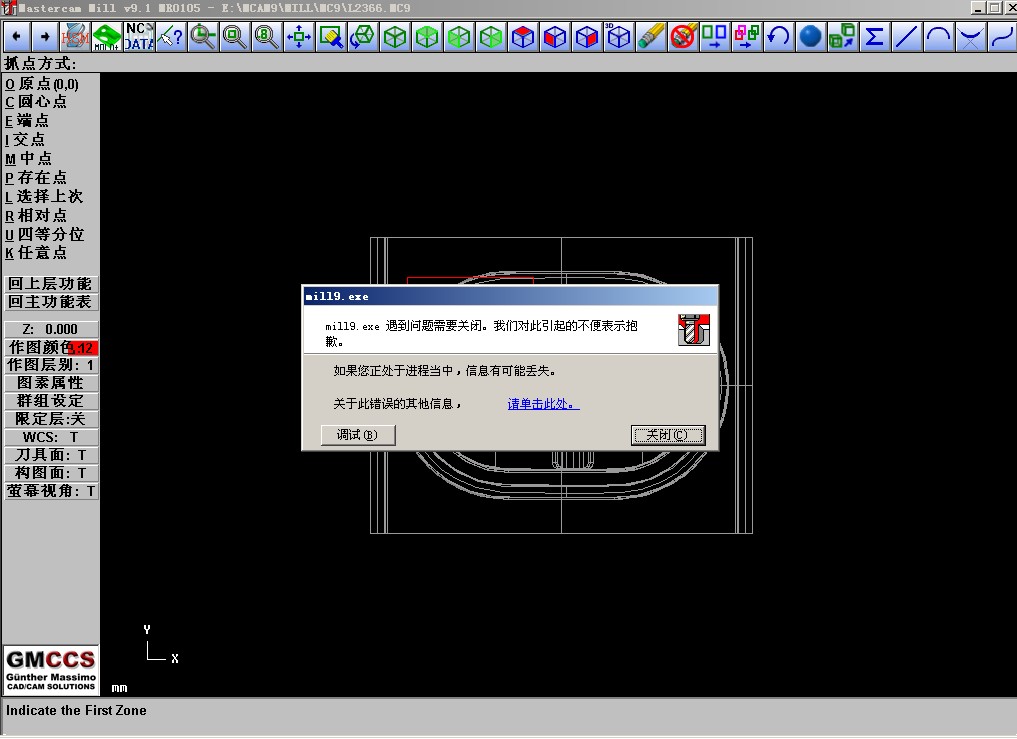Click the repaint paintbrush icon

tap(331, 36)
